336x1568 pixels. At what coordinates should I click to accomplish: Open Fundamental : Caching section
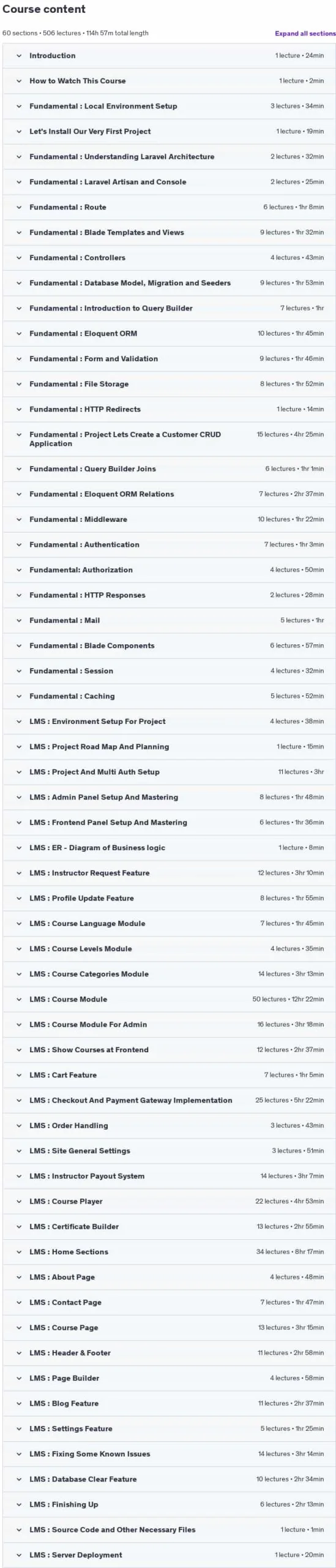(x=169, y=696)
